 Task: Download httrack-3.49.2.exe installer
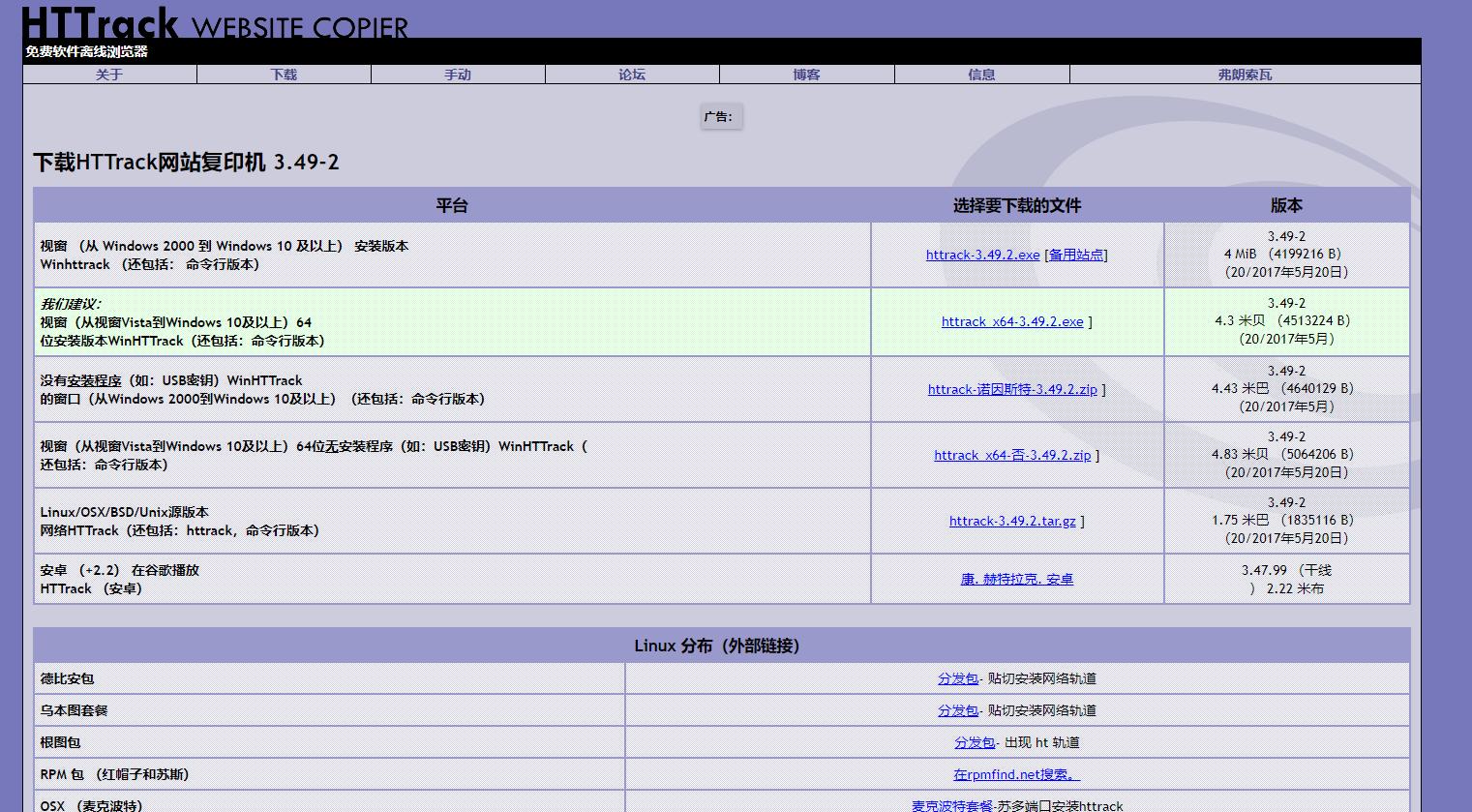982,256
